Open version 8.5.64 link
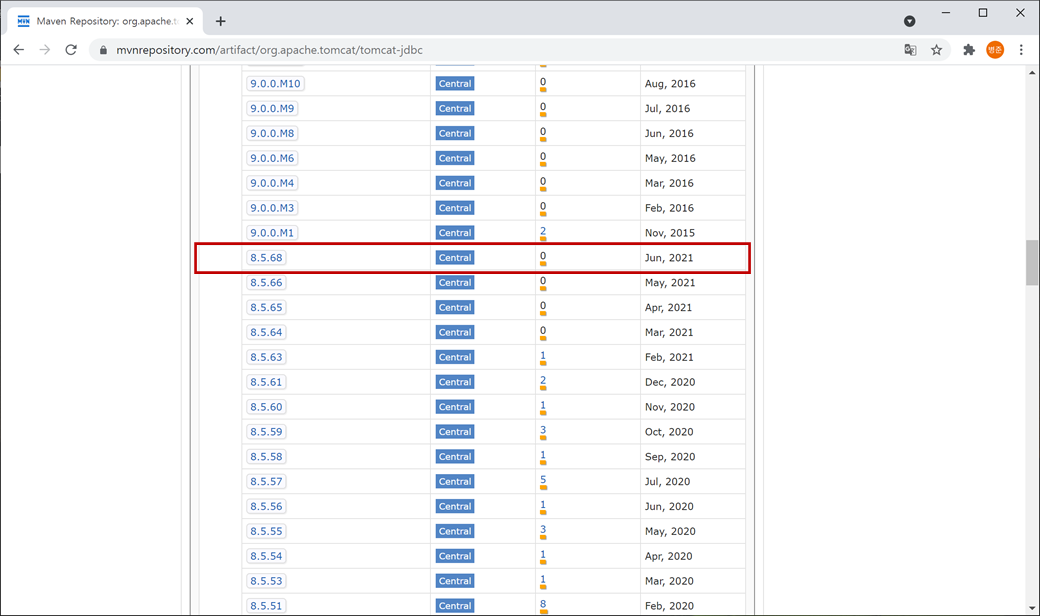The width and height of the screenshot is (1040, 616). click(266, 332)
